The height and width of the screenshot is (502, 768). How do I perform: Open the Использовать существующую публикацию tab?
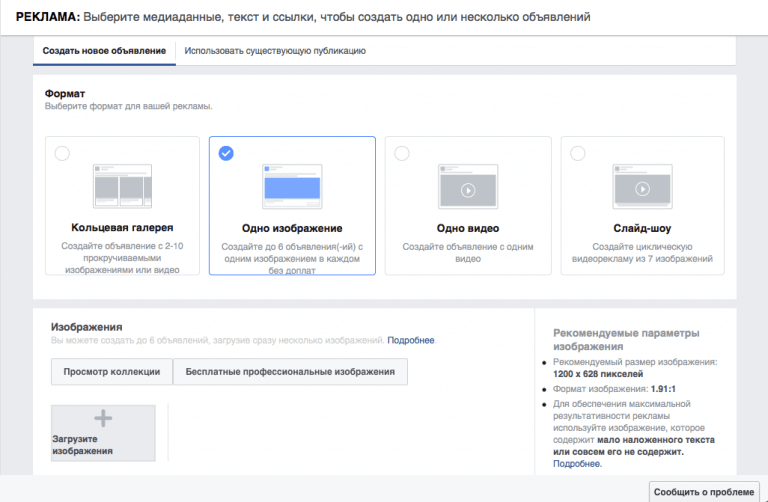275,51
